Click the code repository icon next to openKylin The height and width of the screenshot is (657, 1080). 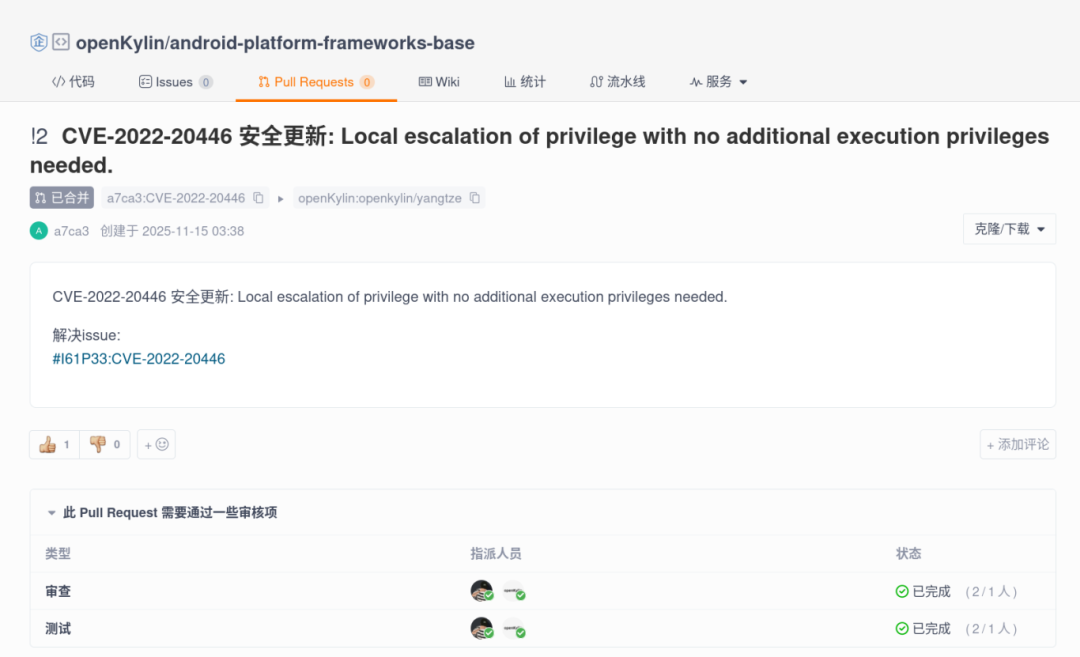point(61,42)
